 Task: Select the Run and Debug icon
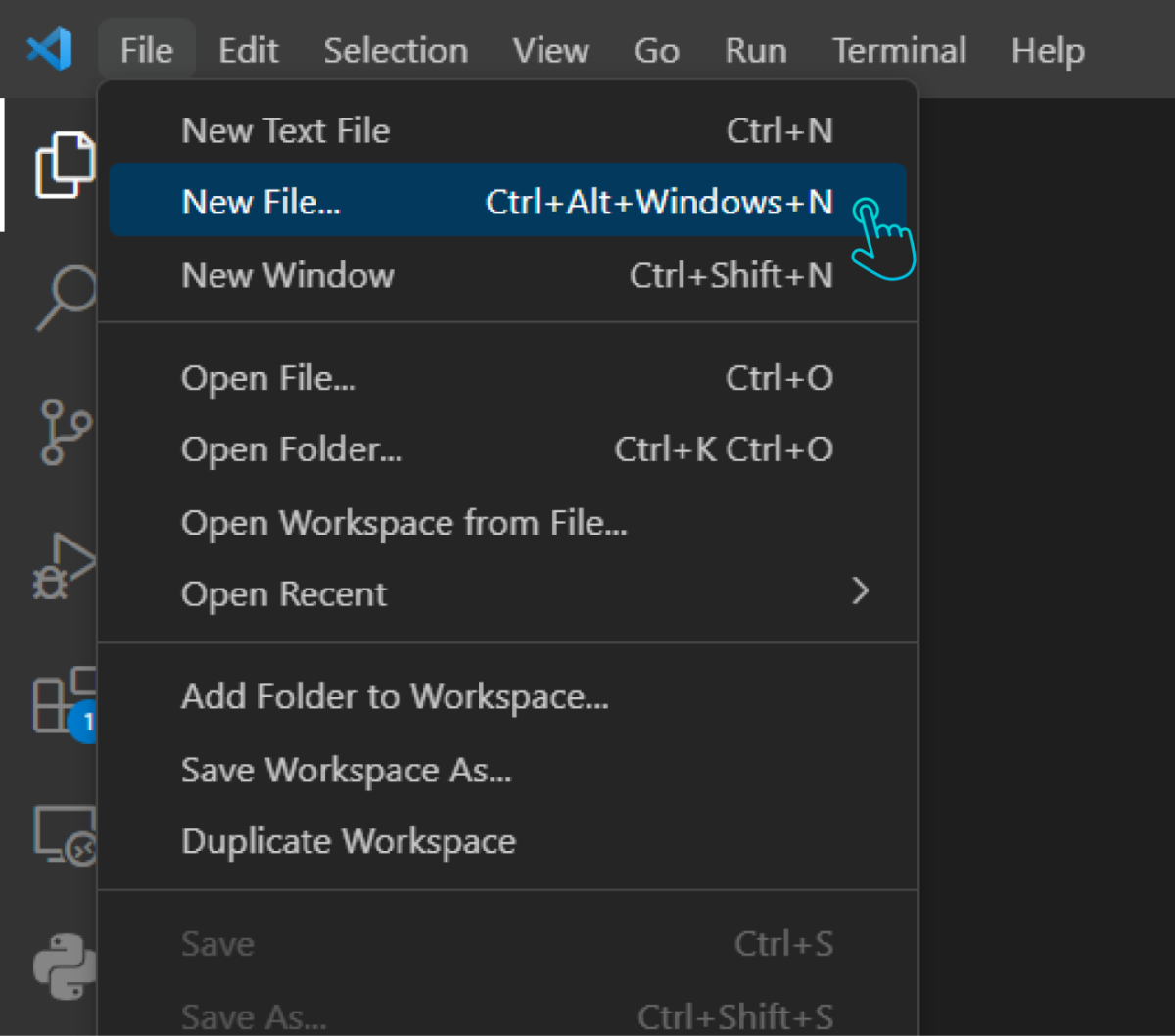pos(64,568)
